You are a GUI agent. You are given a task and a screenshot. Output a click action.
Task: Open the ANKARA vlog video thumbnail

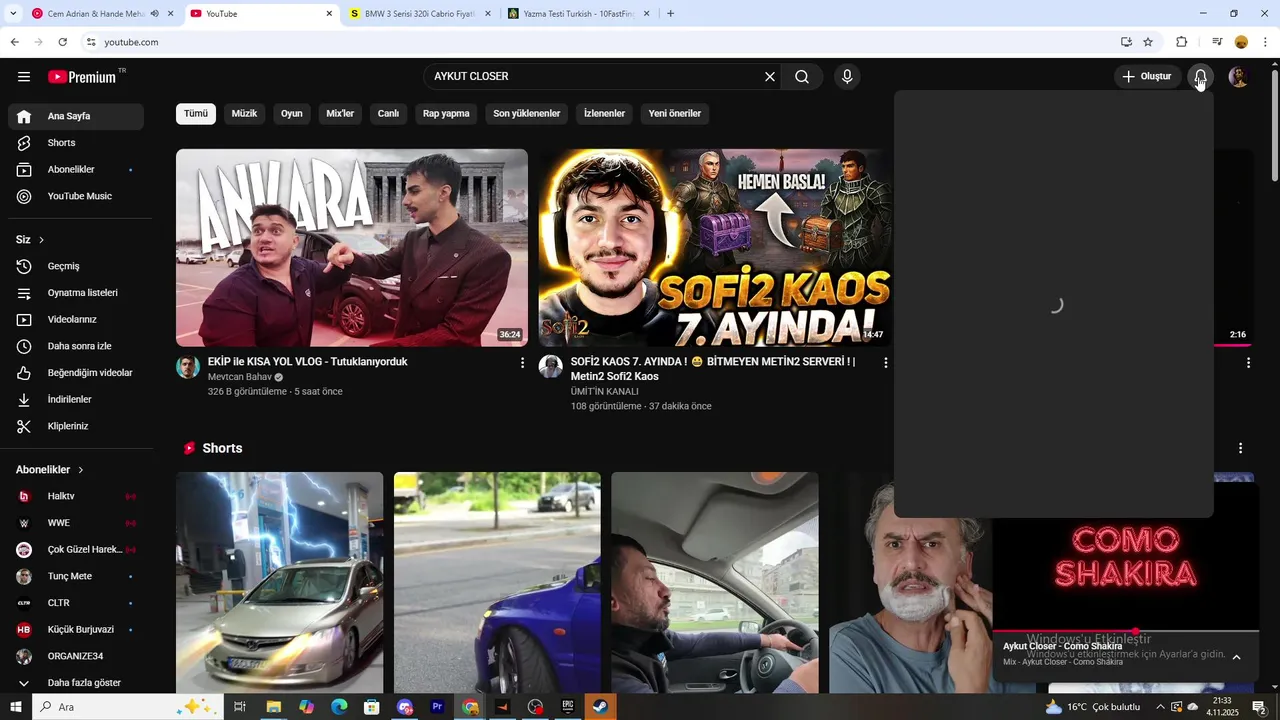click(352, 248)
